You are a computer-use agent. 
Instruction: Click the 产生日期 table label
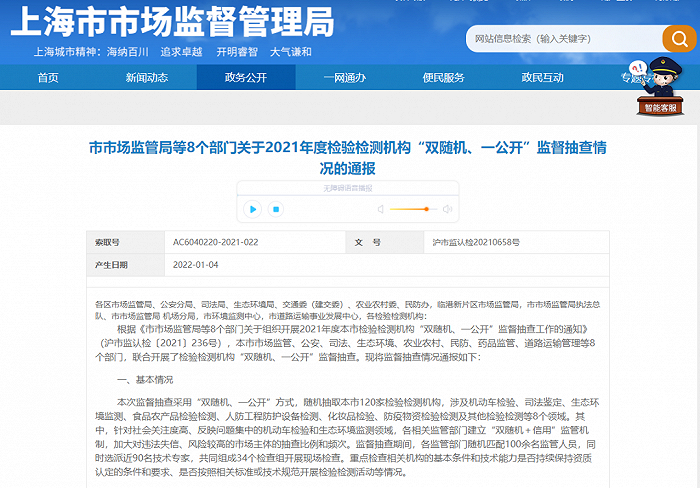[111, 265]
